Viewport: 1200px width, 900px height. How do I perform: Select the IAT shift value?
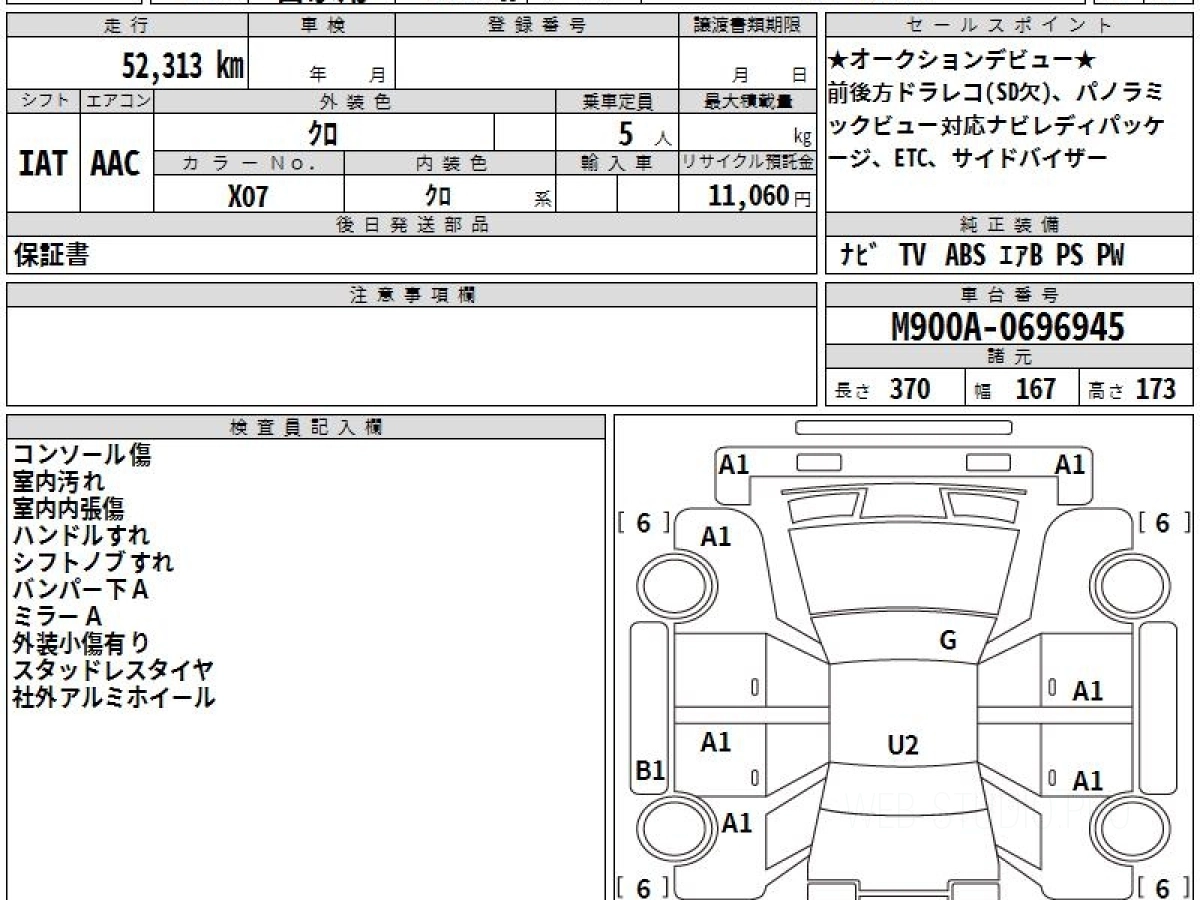[43, 164]
